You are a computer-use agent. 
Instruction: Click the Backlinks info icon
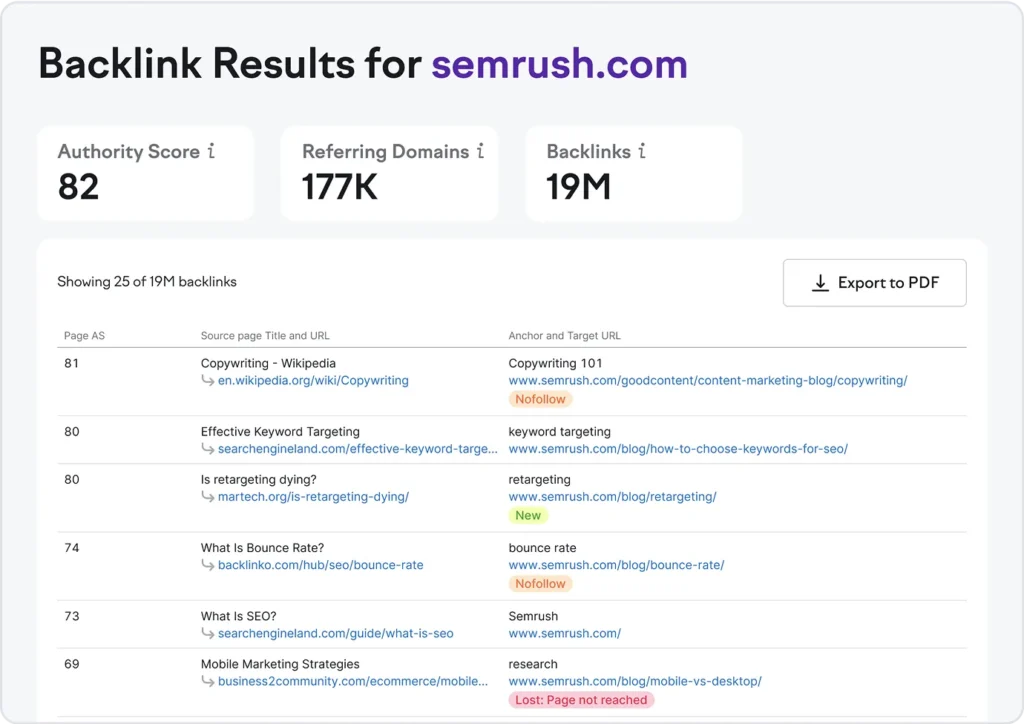pyautogui.click(x=644, y=151)
